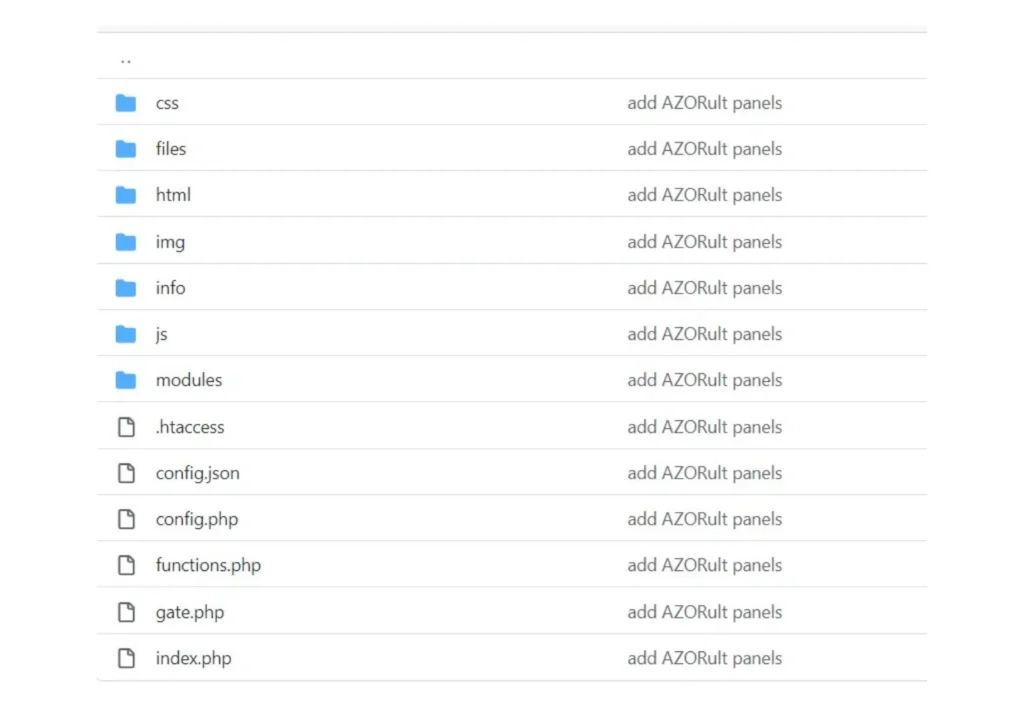Open the index.php file name

(x=193, y=658)
